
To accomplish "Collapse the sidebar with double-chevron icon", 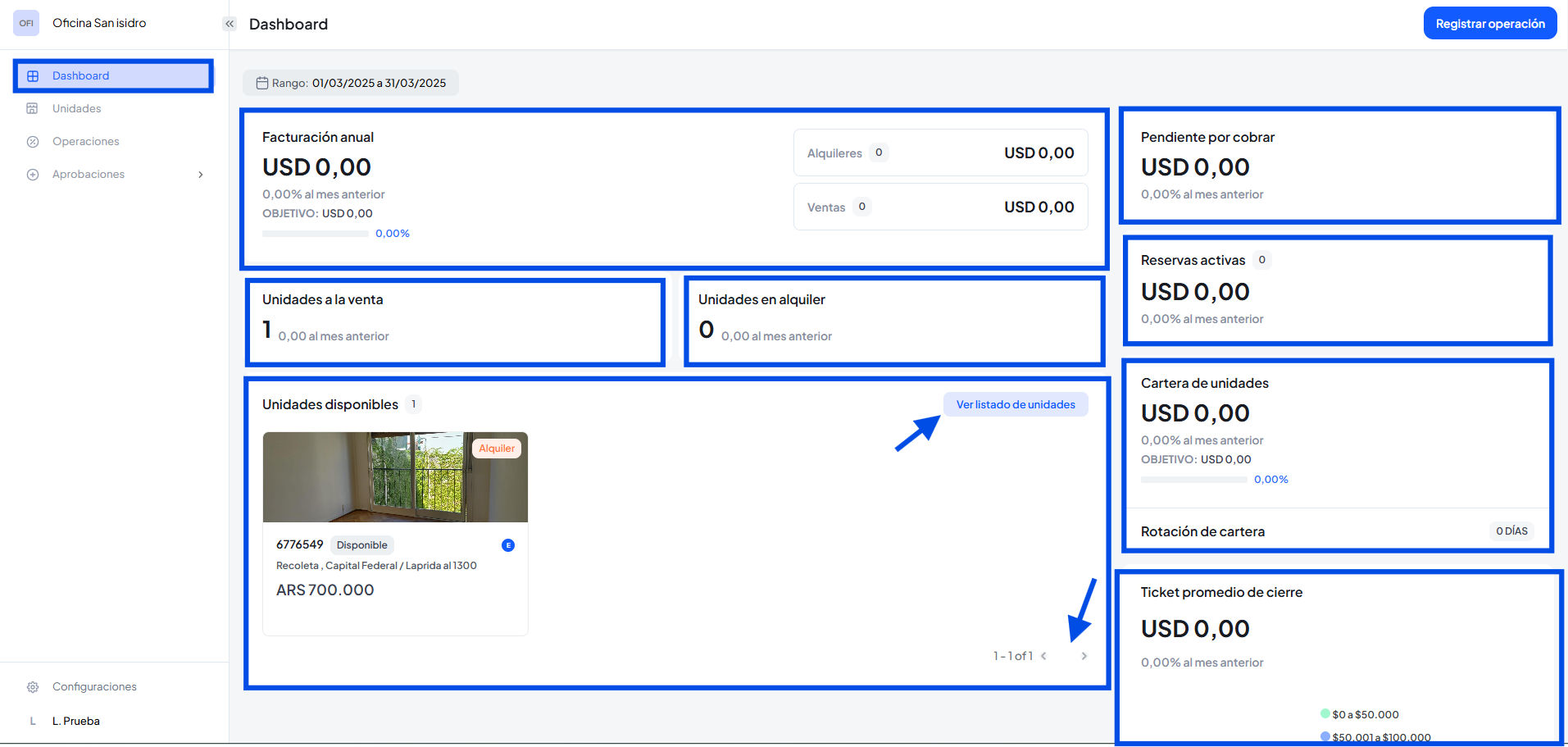I will tap(230, 24).
